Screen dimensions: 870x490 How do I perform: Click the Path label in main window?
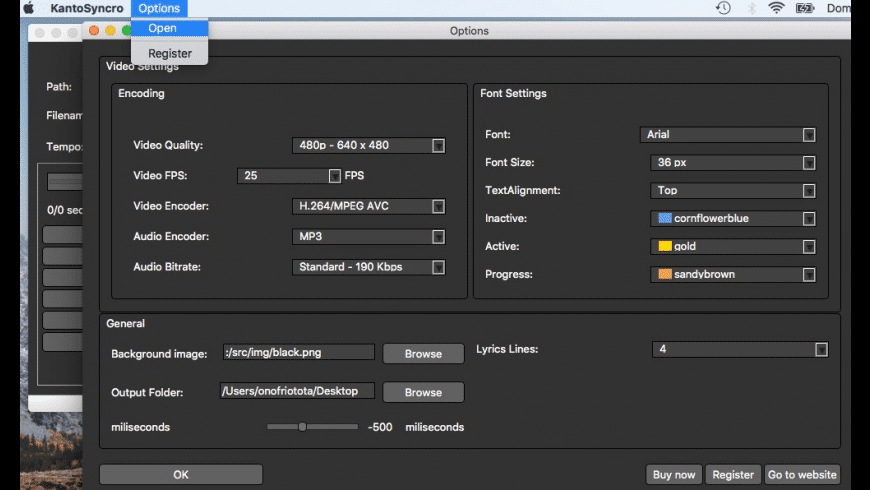pos(59,87)
